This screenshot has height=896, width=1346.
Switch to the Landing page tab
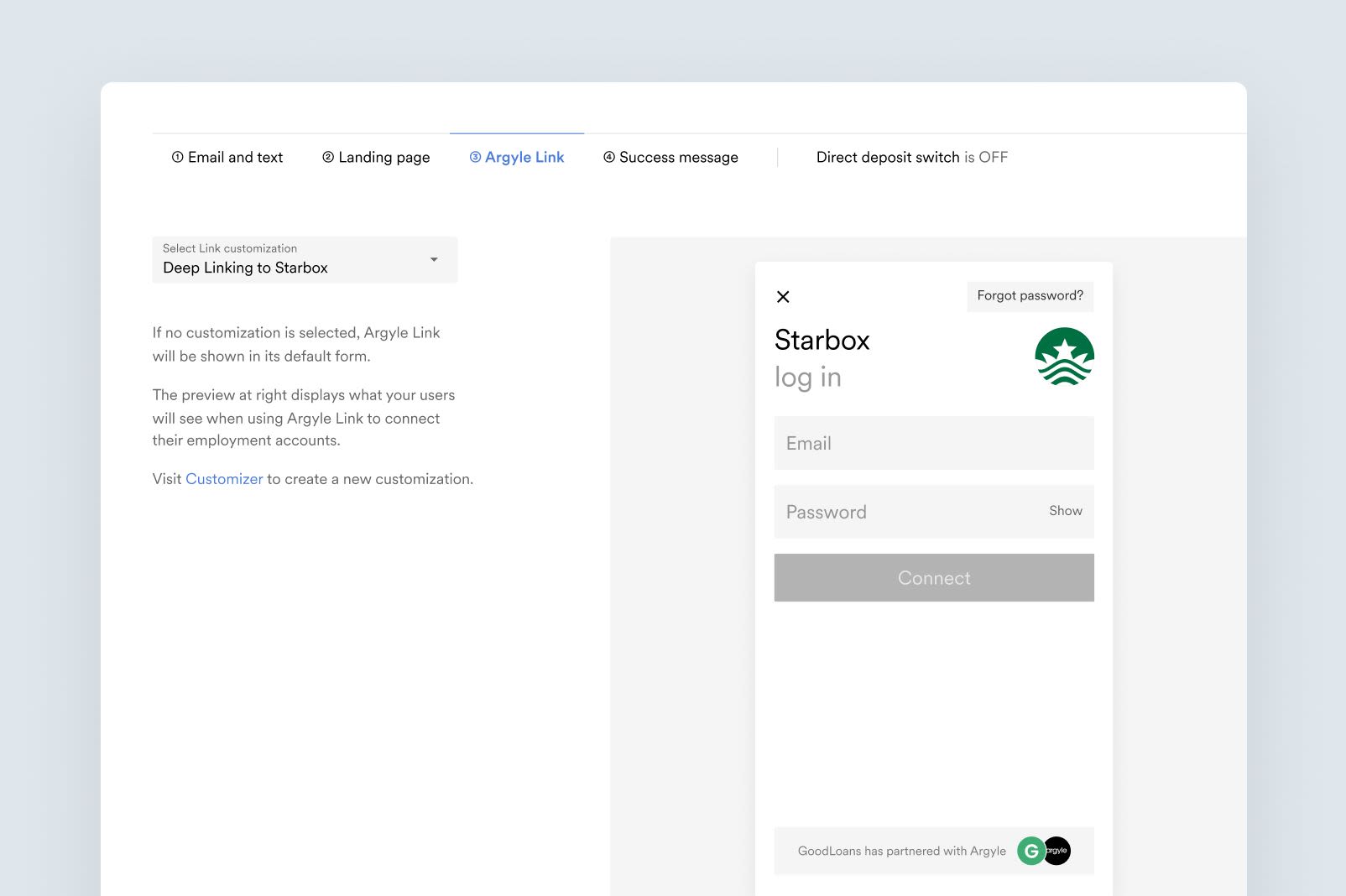376,158
